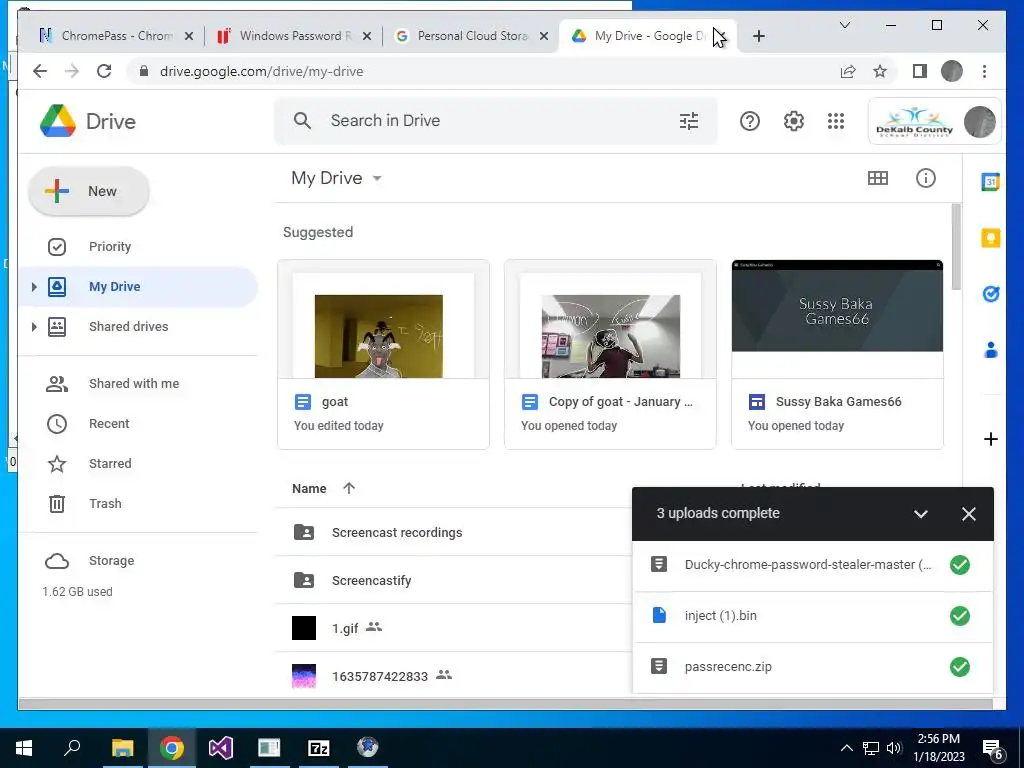Open 7-Zip from the taskbar

pos(318,748)
